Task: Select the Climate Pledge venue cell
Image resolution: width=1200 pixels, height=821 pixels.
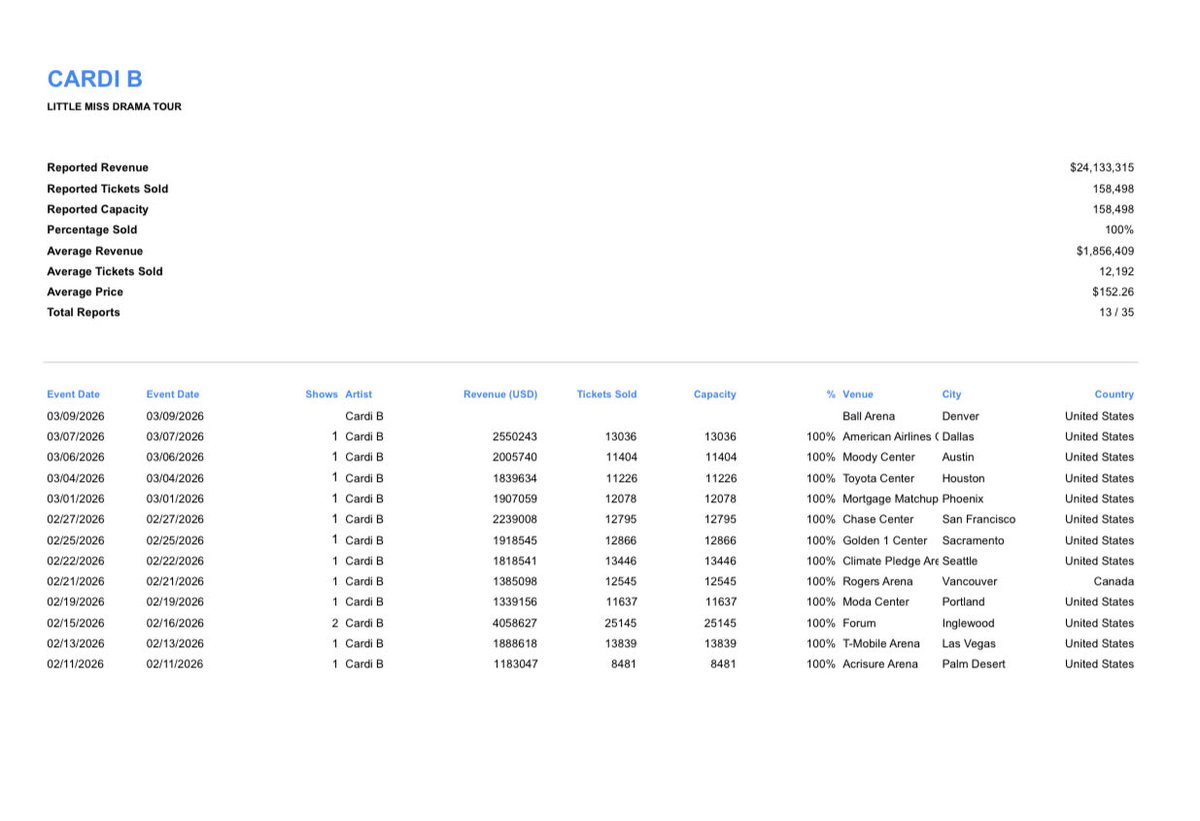Action: pos(890,561)
